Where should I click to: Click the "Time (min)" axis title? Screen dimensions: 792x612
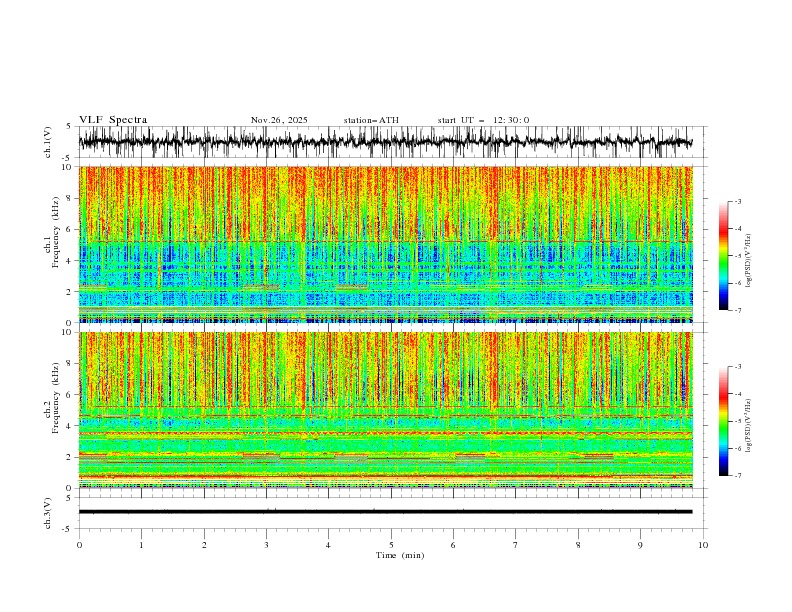[x=400, y=555]
